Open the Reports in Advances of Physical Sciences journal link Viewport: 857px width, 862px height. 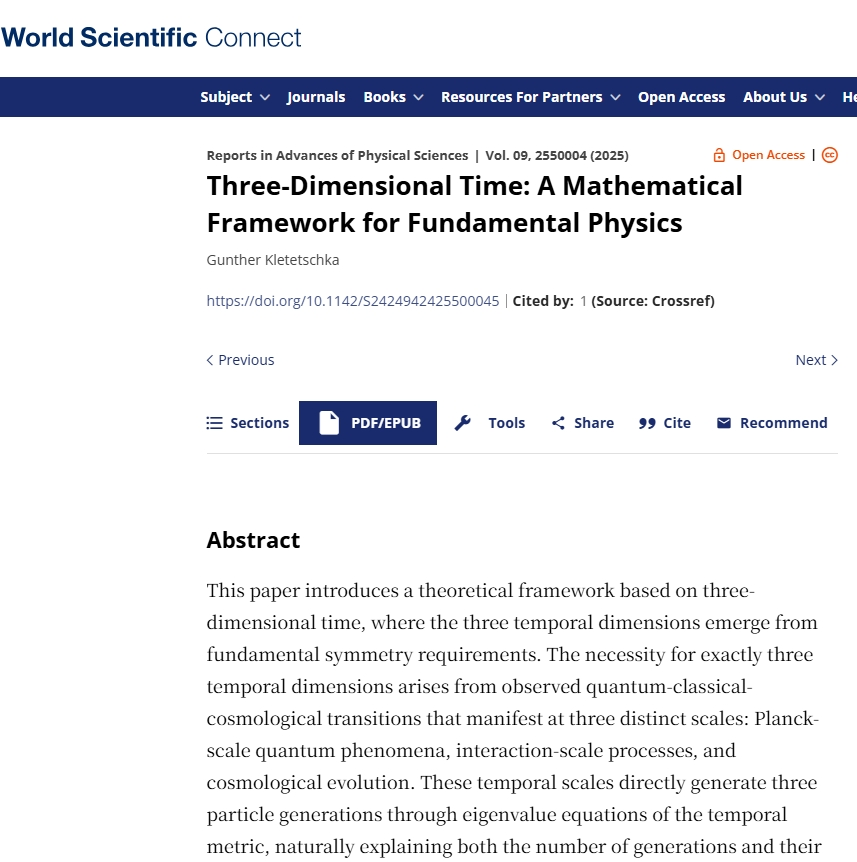(338, 156)
